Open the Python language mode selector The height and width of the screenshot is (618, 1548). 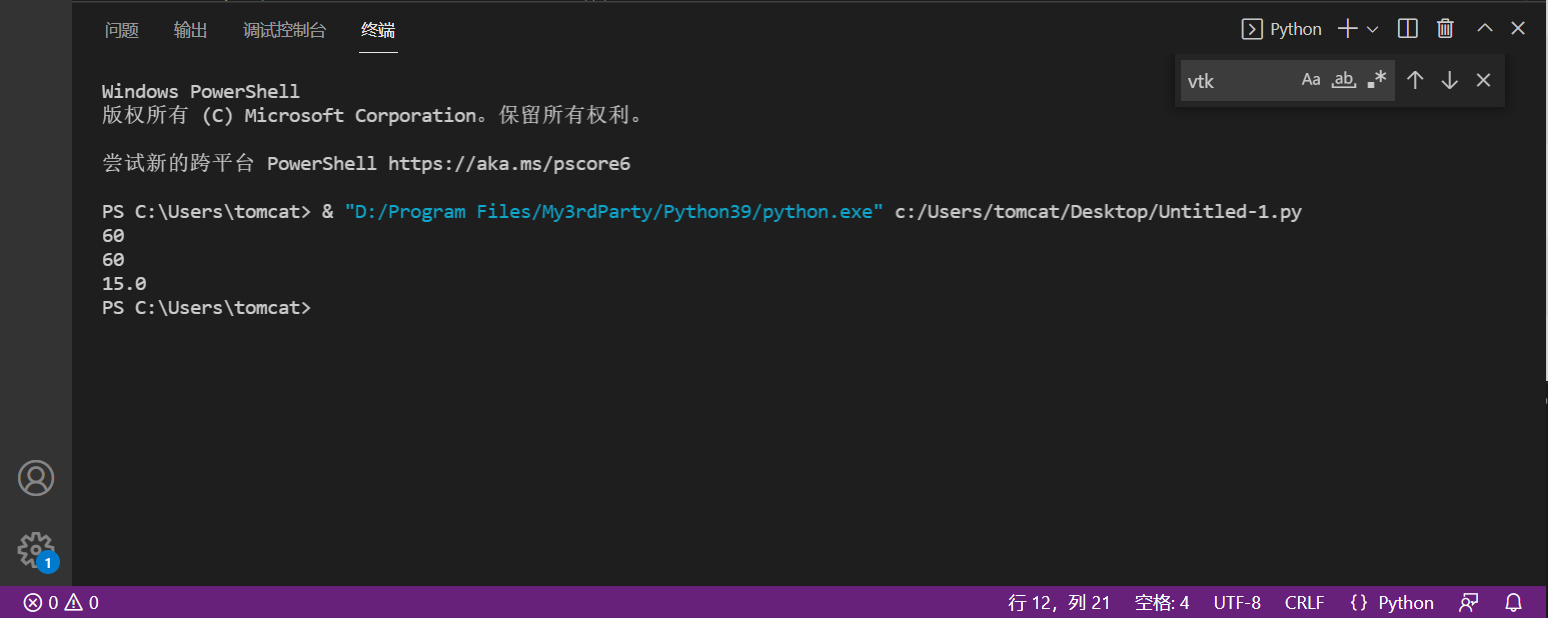pyautogui.click(x=1391, y=602)
